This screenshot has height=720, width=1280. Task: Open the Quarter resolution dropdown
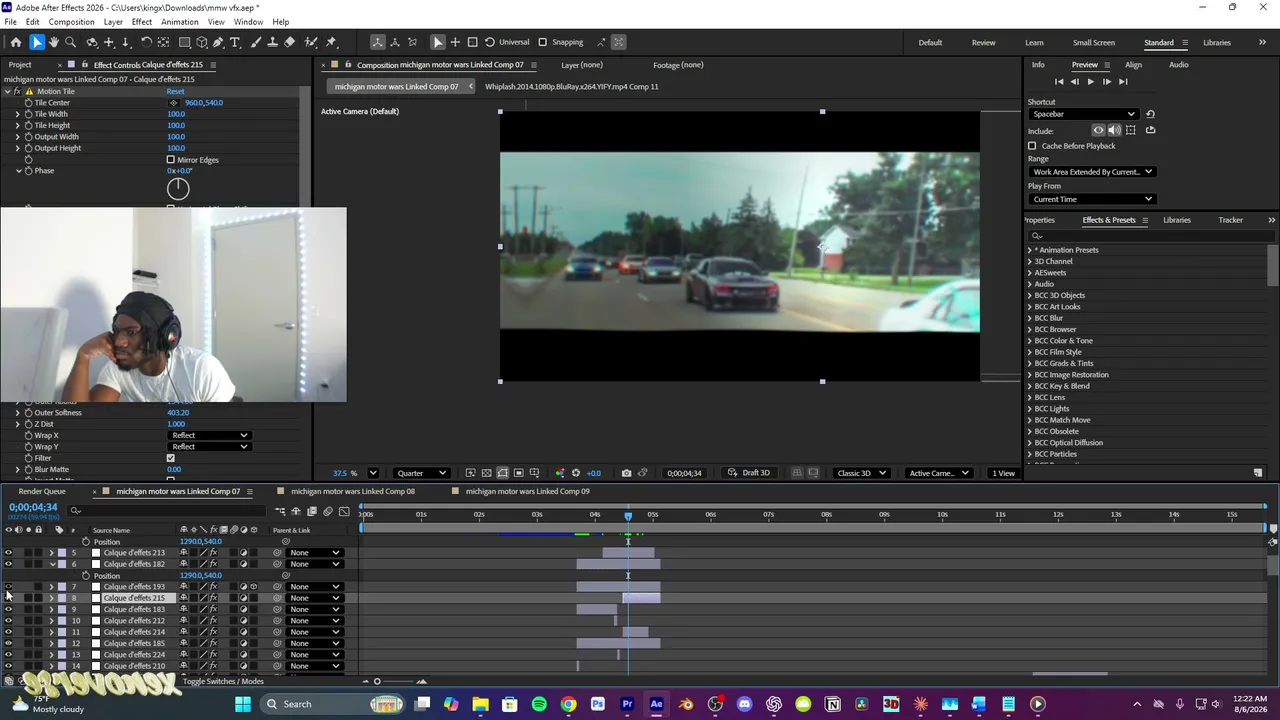click(x=421, y=473)
